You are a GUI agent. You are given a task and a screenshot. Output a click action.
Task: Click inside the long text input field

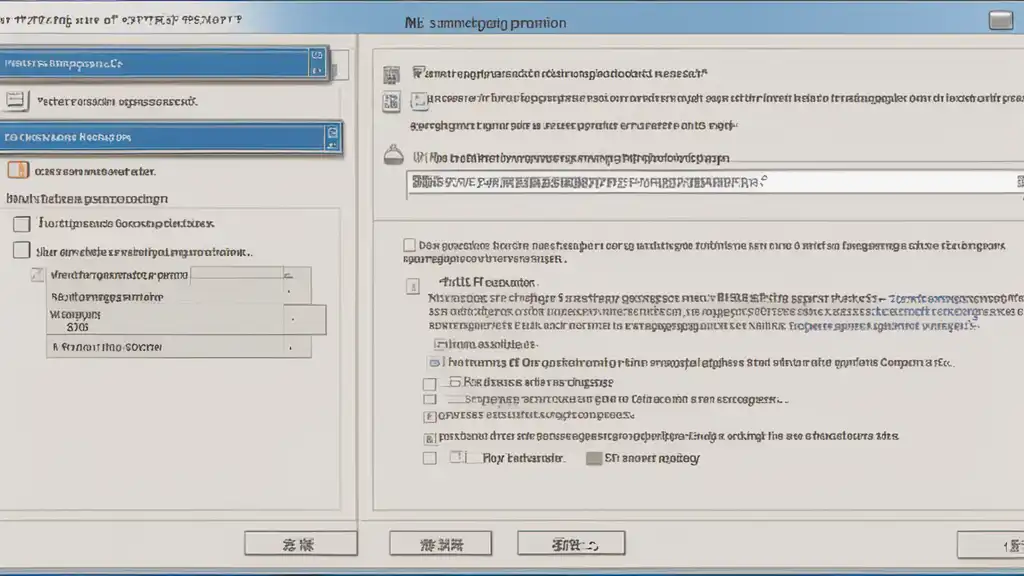[714, 182]
